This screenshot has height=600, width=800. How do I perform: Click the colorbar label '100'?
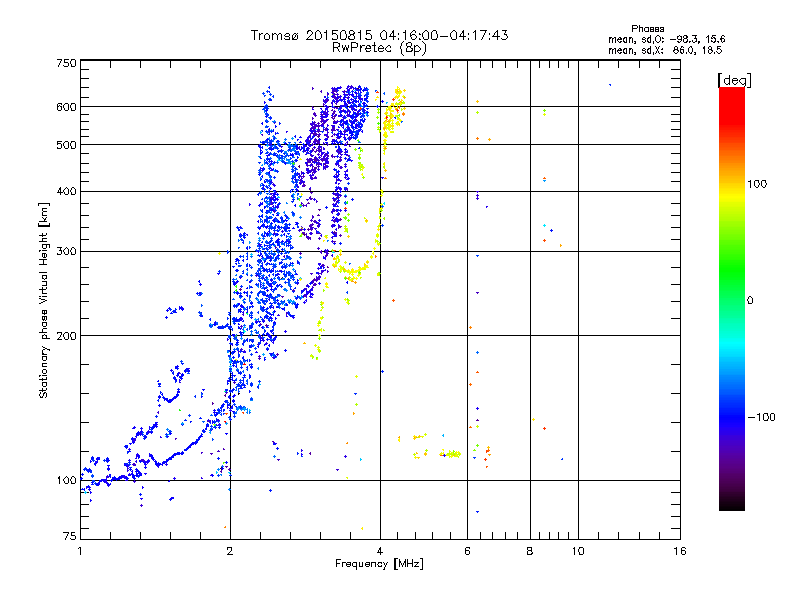[x=757, y=184]
